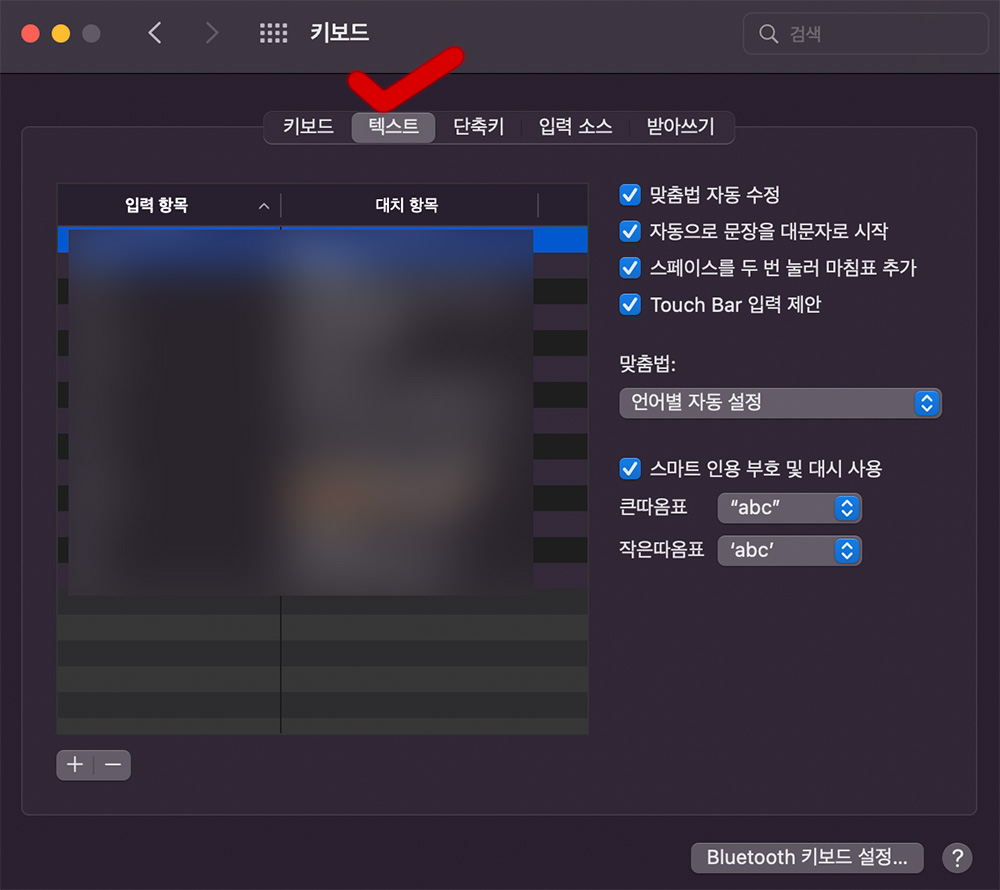
Task: Disable 맞춤법 자동 수정 checkbox
Action: [629, 194]
